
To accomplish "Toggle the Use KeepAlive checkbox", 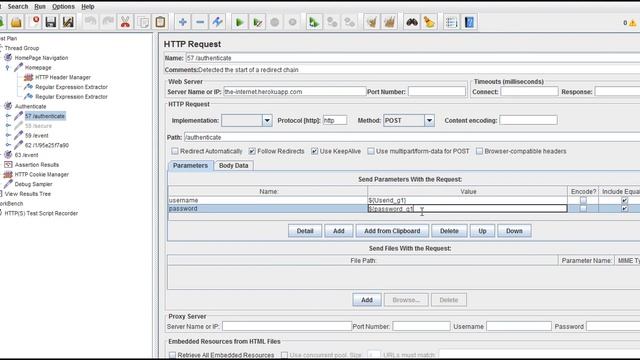I will point(314,151).
